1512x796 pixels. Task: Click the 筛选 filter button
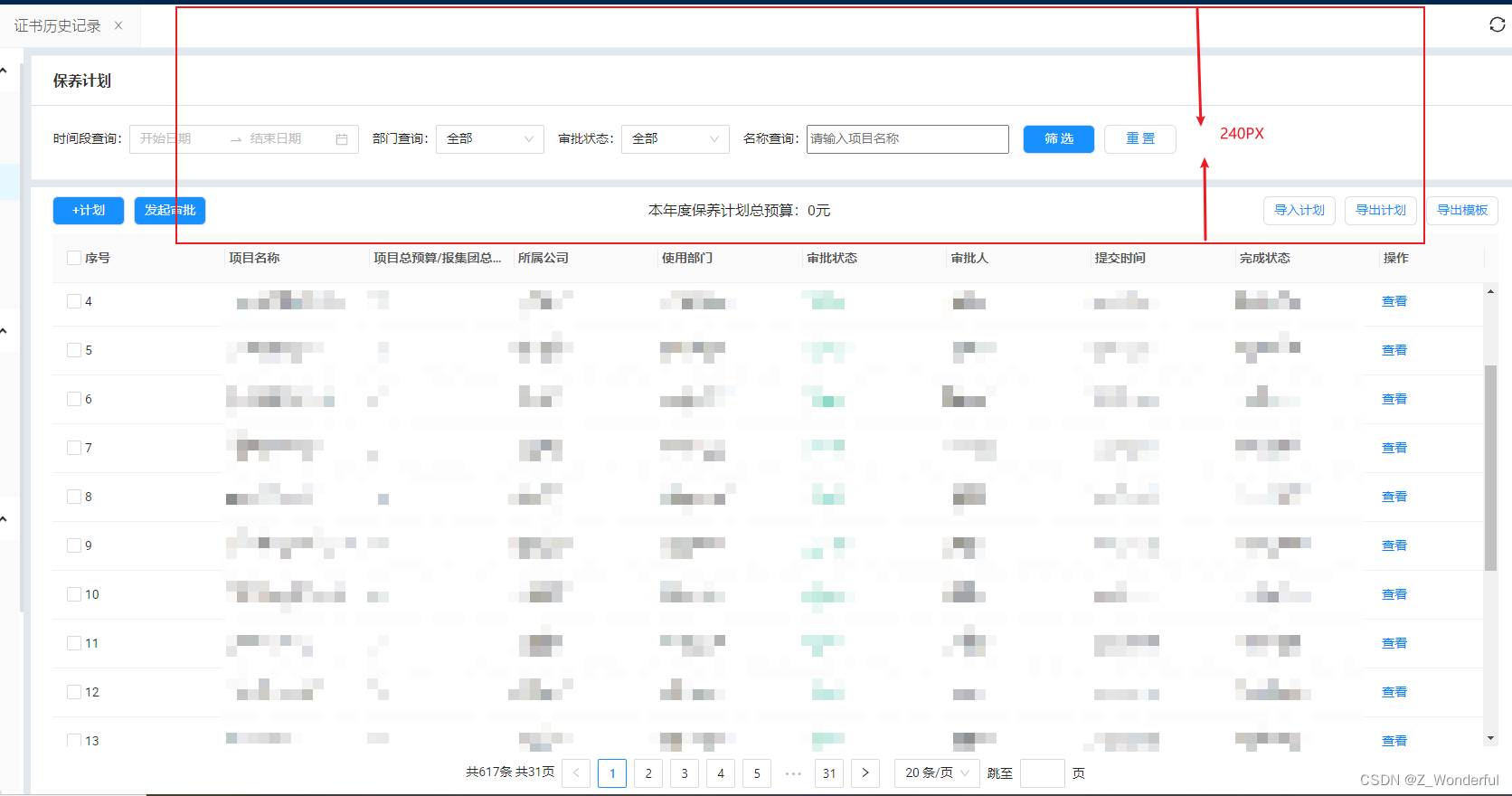[1059, 138]
